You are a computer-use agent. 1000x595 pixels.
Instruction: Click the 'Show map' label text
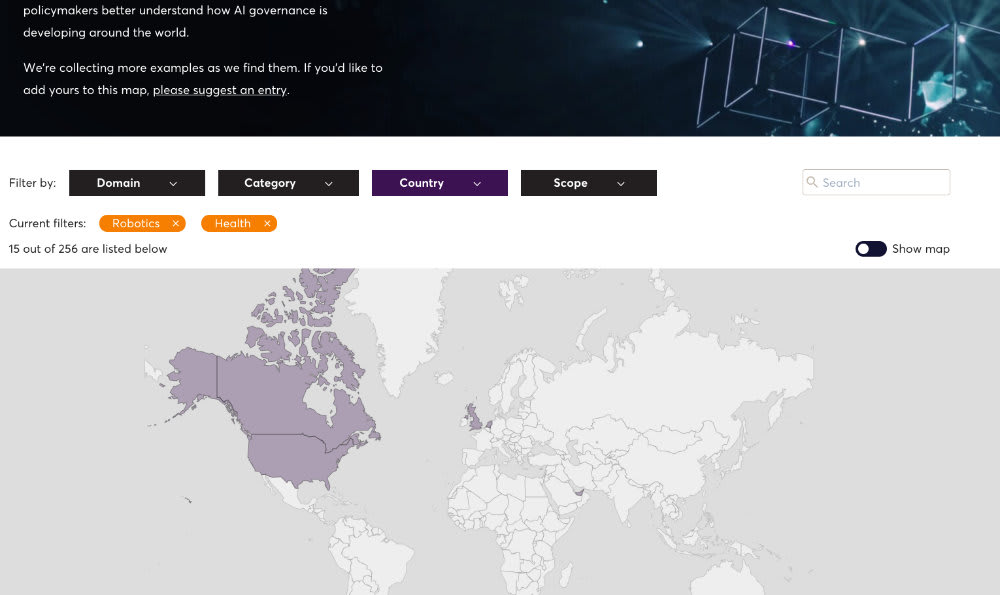point(921,249)
